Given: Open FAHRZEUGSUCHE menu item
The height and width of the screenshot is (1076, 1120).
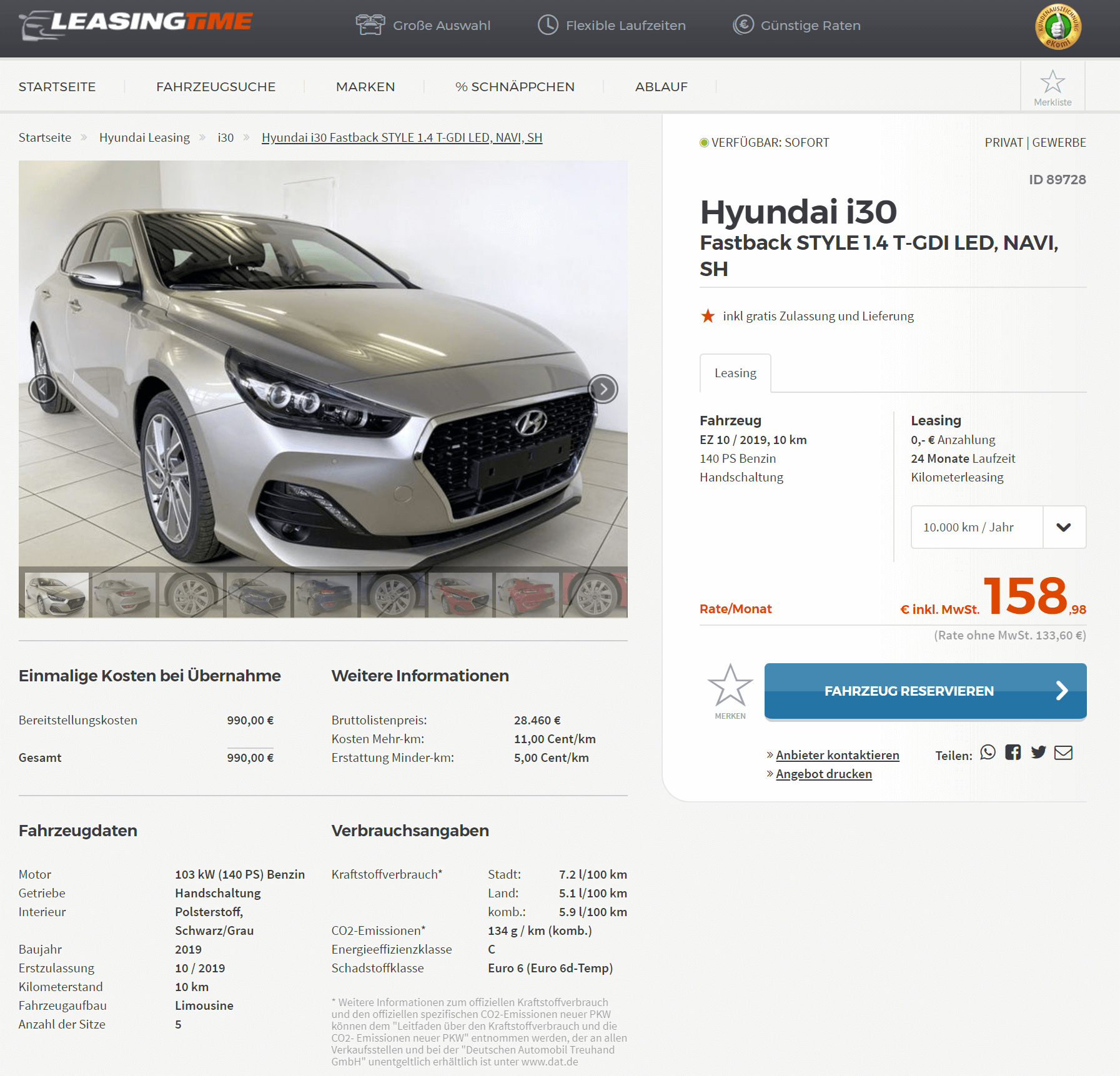Looking at the screenshot, I should coord(216,87).
